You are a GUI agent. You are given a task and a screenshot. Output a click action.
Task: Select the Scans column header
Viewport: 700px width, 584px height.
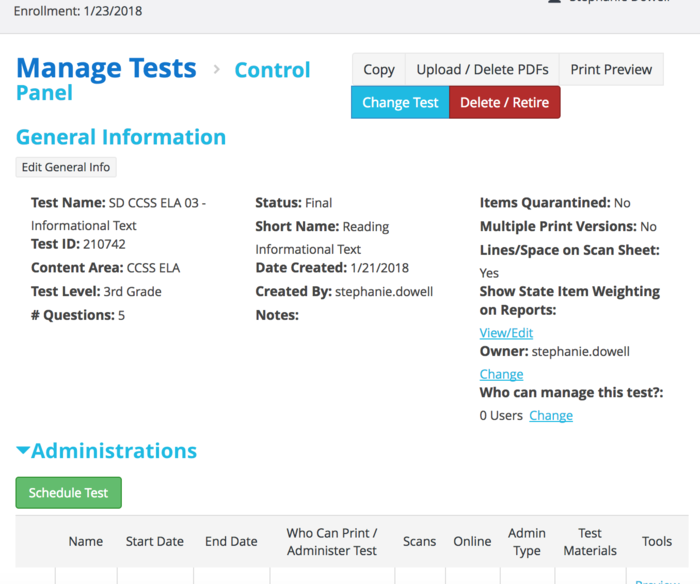(x=419, y=541)
